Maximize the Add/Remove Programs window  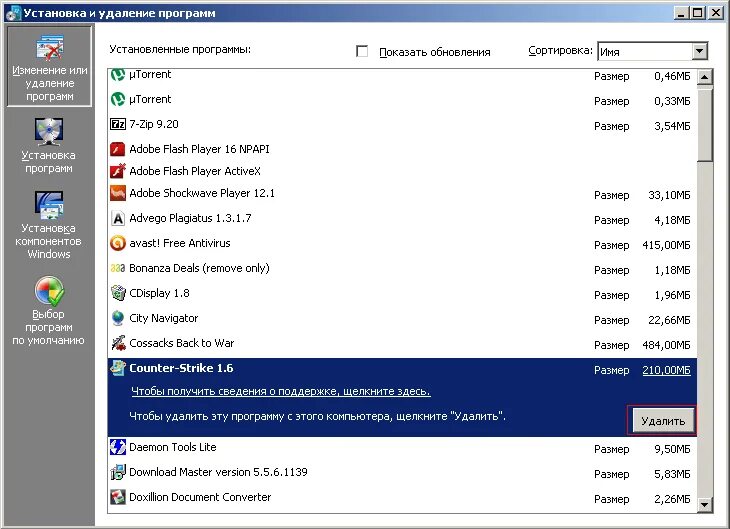click(x=697, y=13)
